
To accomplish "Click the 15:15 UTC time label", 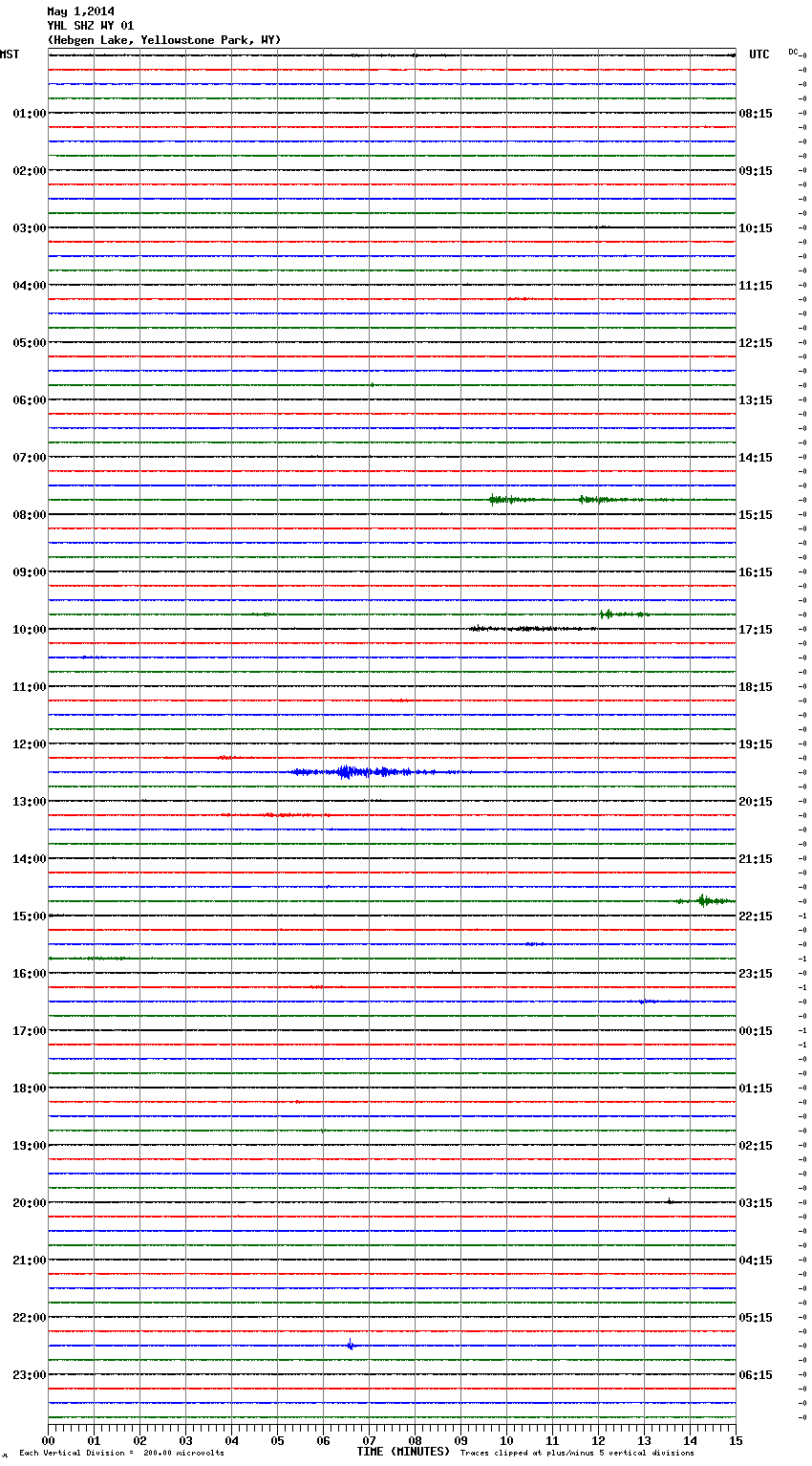I will point(756,515).
